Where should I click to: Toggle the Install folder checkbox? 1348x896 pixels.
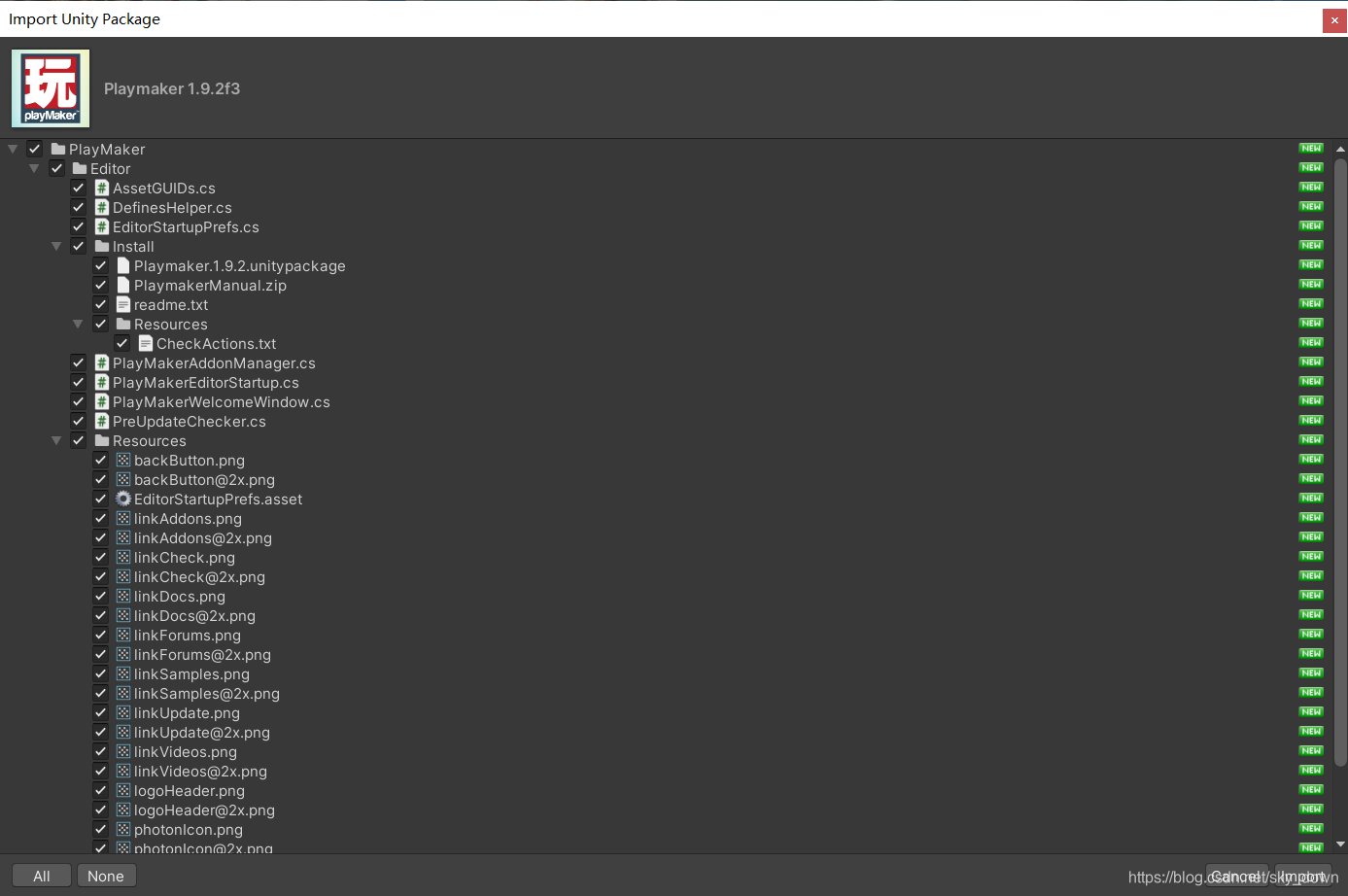click(79, 246)
